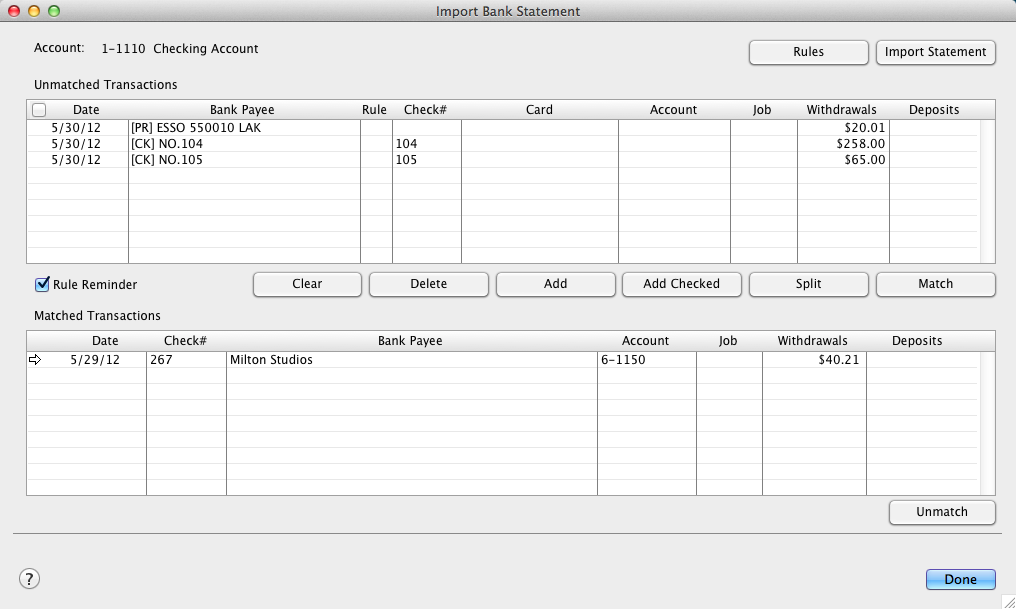1016x609 pixels.
Task: Check the select-all box in Unmatched header
Action: pyautogui.click(x=39, y=110)
